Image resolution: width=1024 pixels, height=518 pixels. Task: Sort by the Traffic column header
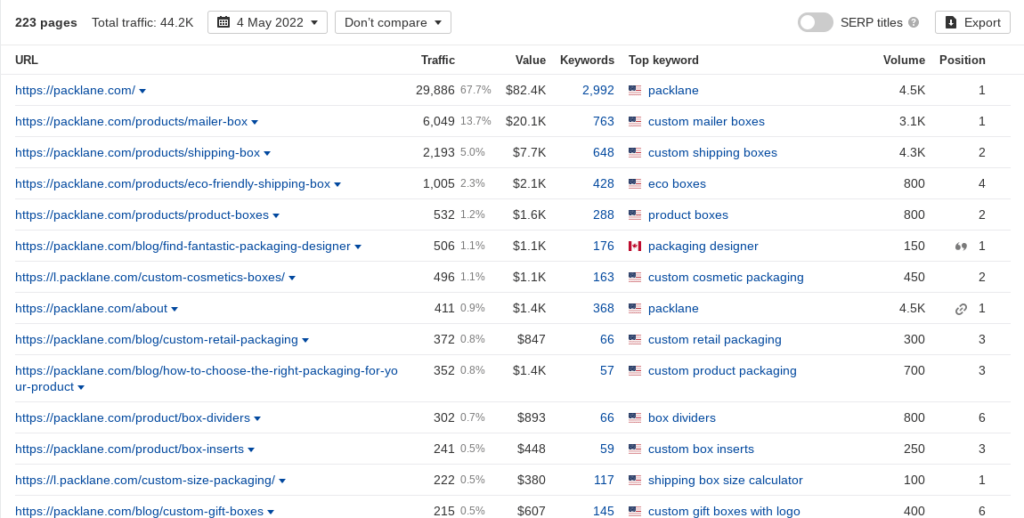point(438,60)
